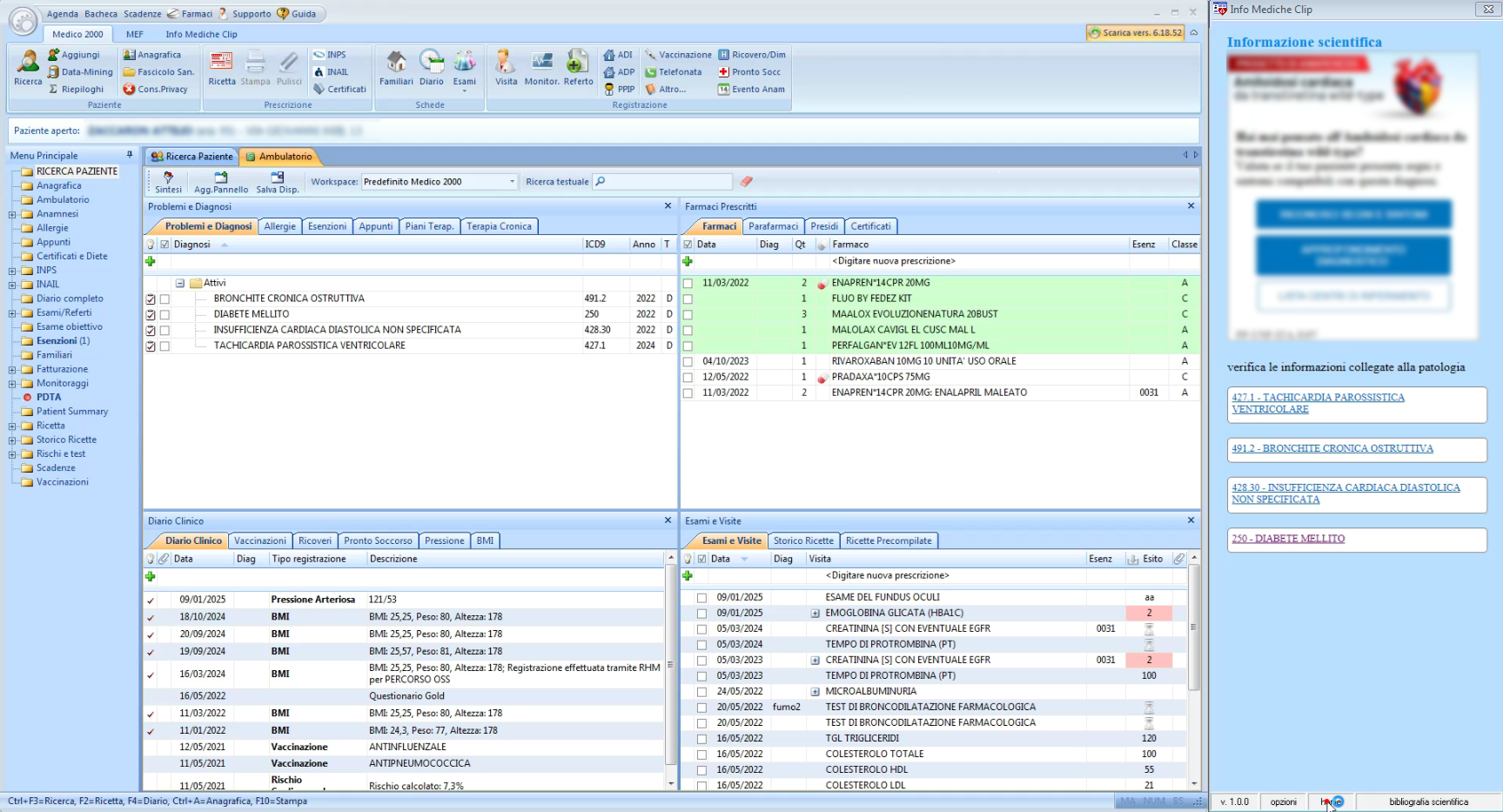
Task: Open the 250 - DIABETE MELLITO link
Action: click(x=1288, y=539)
